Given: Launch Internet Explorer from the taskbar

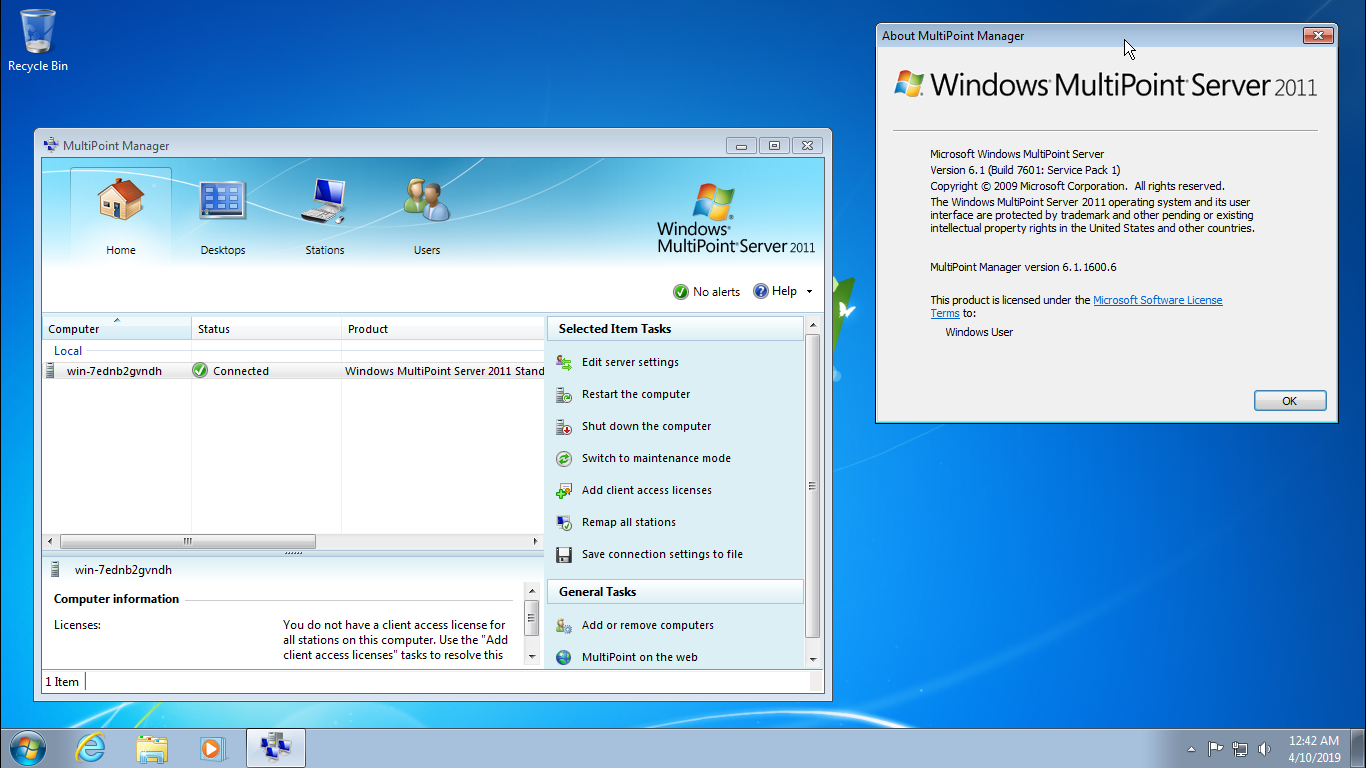Looking at the screenshot, I should pos(90,748).
